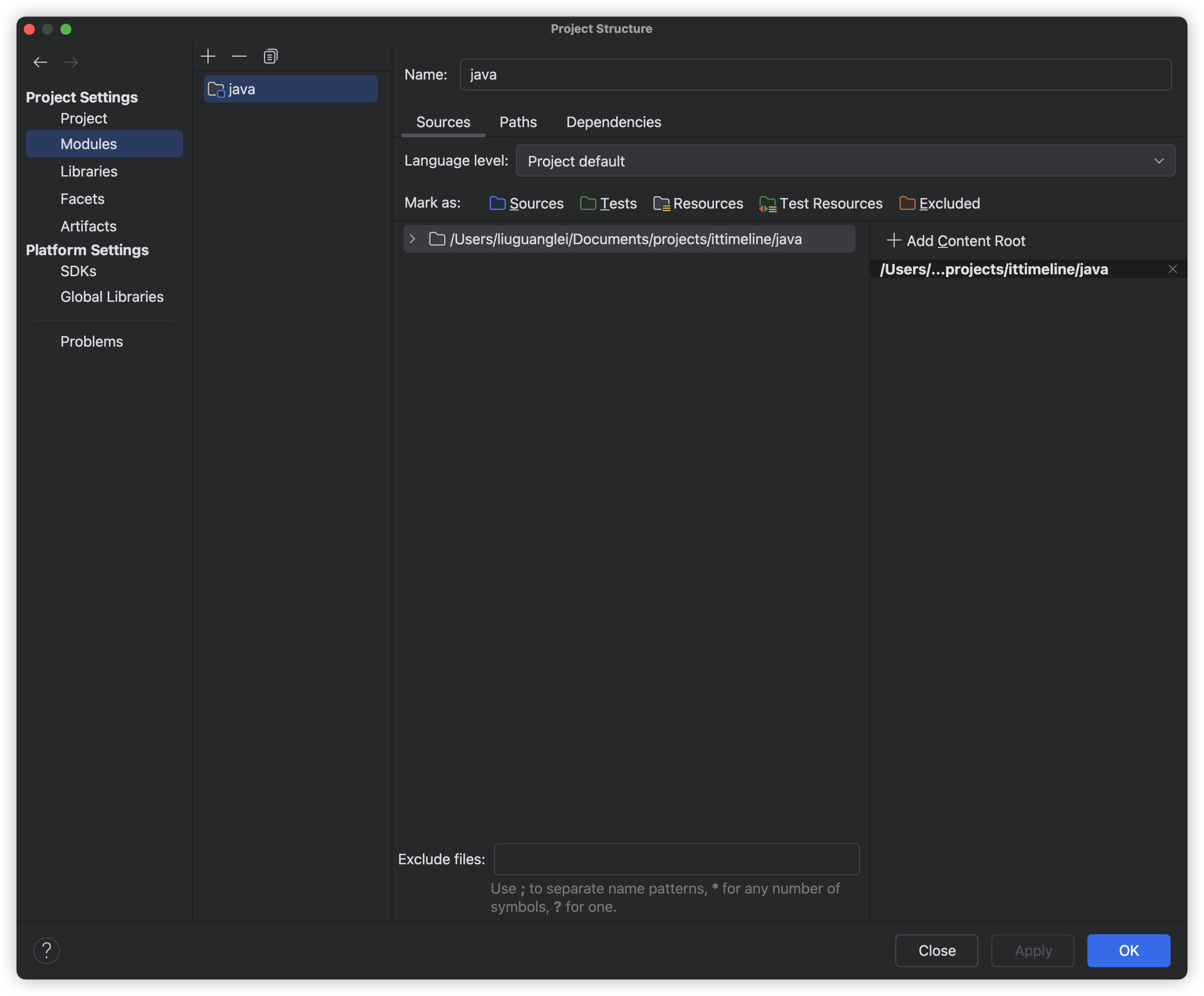Screen dimensions: 1204x996
Task: Click the add module plus icon
Action: [x=208, y=56]
